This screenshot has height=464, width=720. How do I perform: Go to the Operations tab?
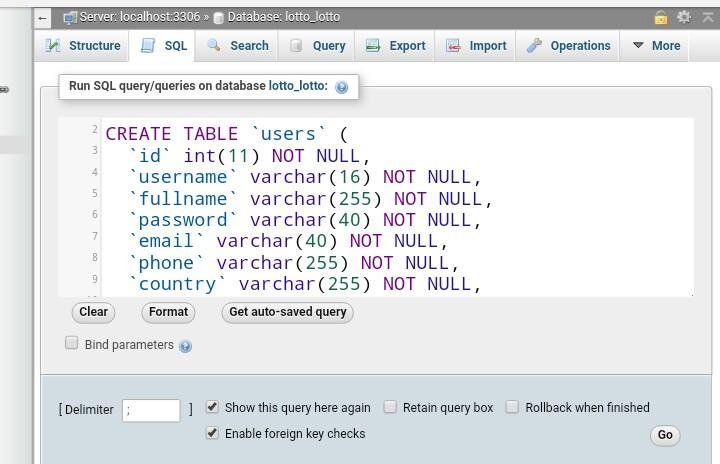(x=569, y=46)
